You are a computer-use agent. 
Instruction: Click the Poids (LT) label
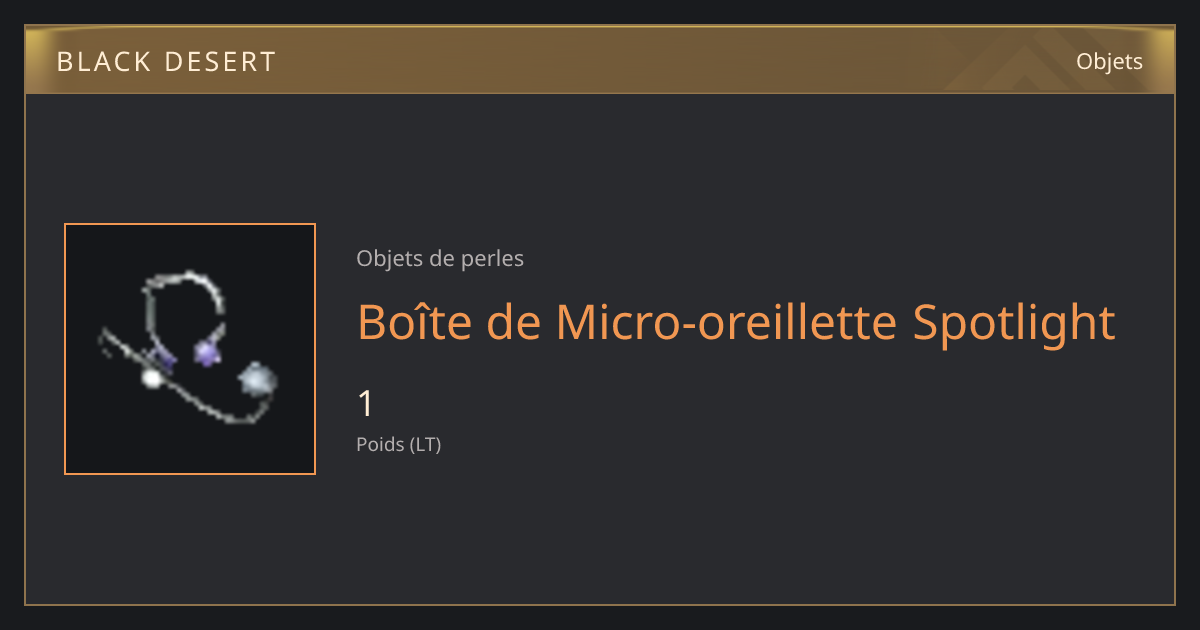tap(399, 444)
